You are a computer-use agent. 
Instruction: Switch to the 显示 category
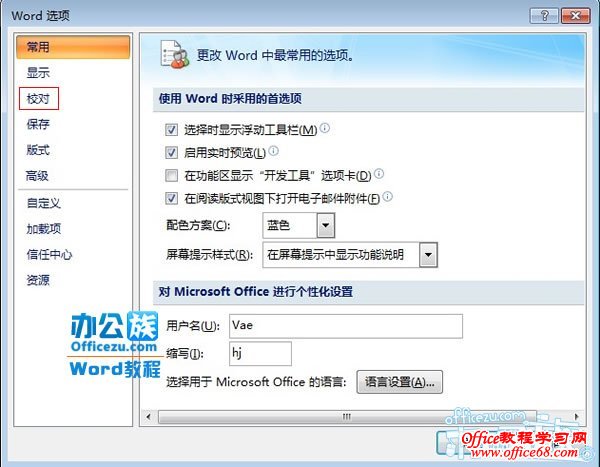point(38,73)
